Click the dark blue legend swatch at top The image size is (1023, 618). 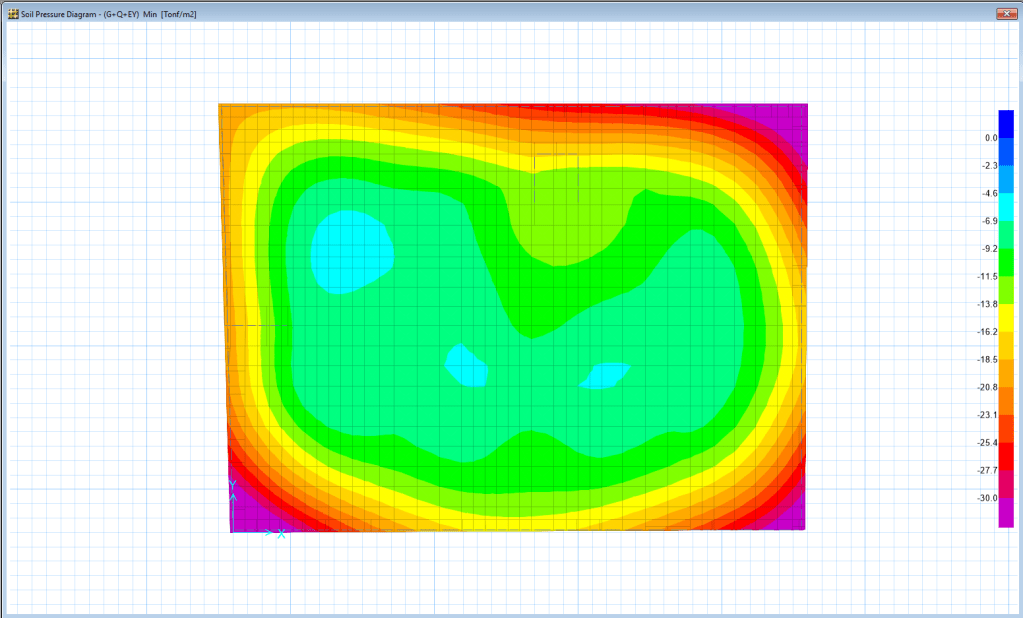1005,124
